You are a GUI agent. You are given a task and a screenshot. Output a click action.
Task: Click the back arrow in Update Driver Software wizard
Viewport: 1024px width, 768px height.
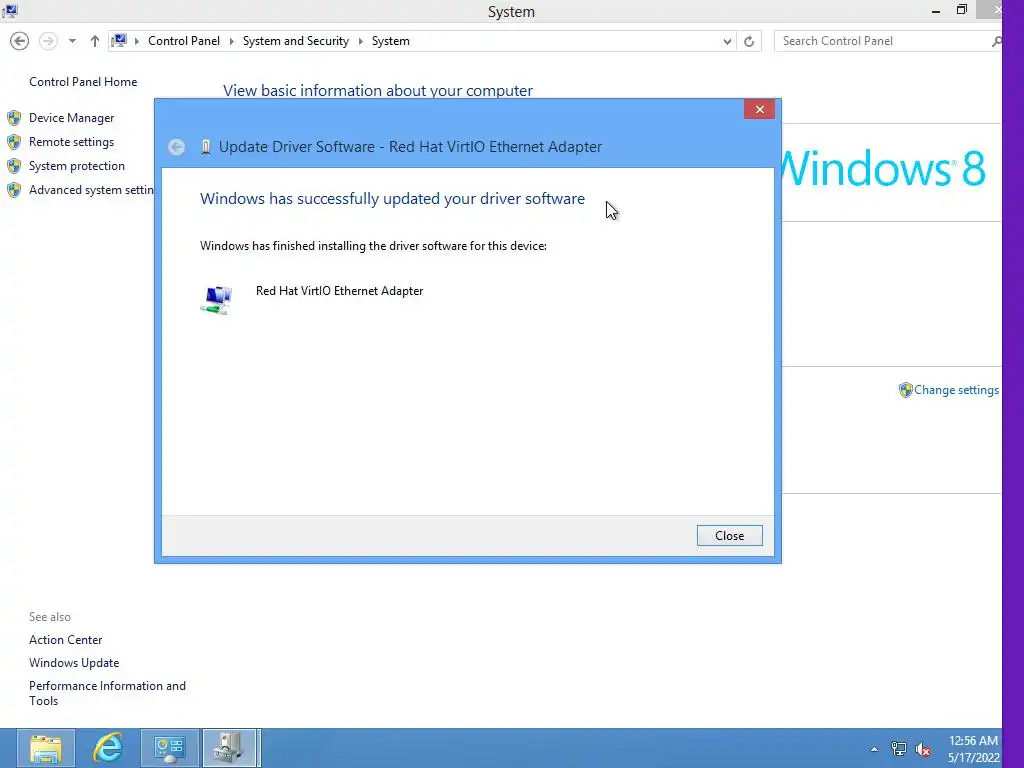pyautogui.click(x=176, y=147)
